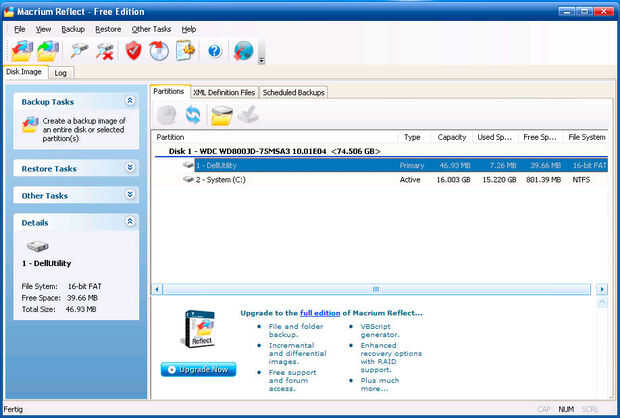Click the 'Disk 1 - WDC WD800JD' disk header
This screenshot has height=418, width=620.
274,151
